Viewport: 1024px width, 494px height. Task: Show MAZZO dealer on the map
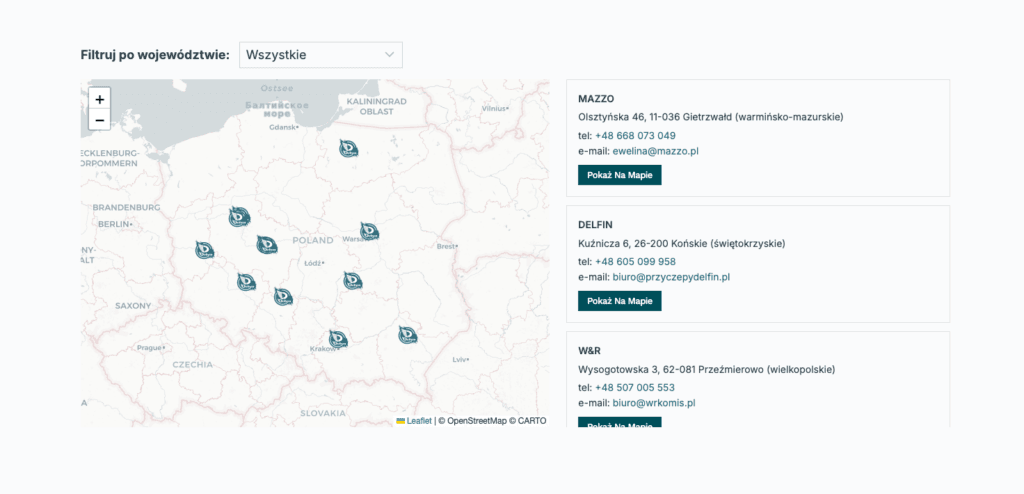click(619, 175)
